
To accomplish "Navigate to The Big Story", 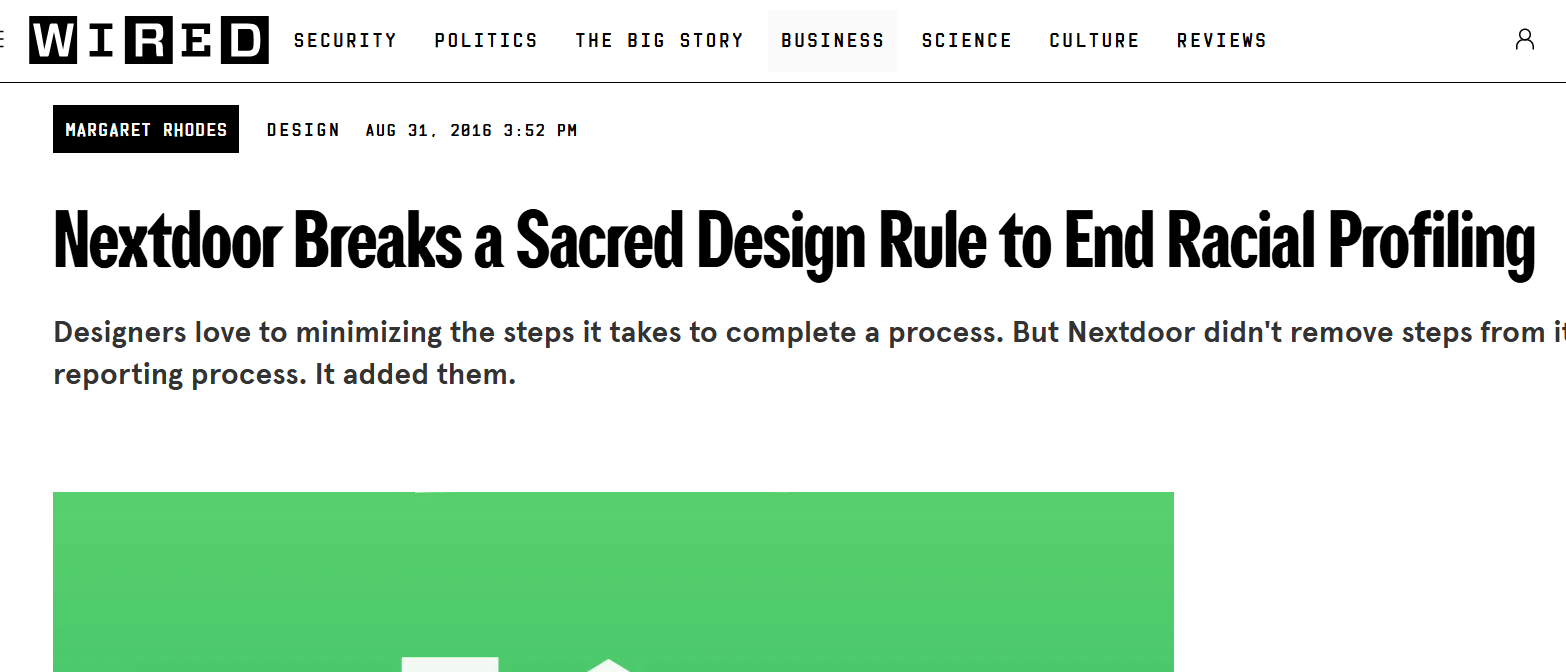I will [659, 41].
